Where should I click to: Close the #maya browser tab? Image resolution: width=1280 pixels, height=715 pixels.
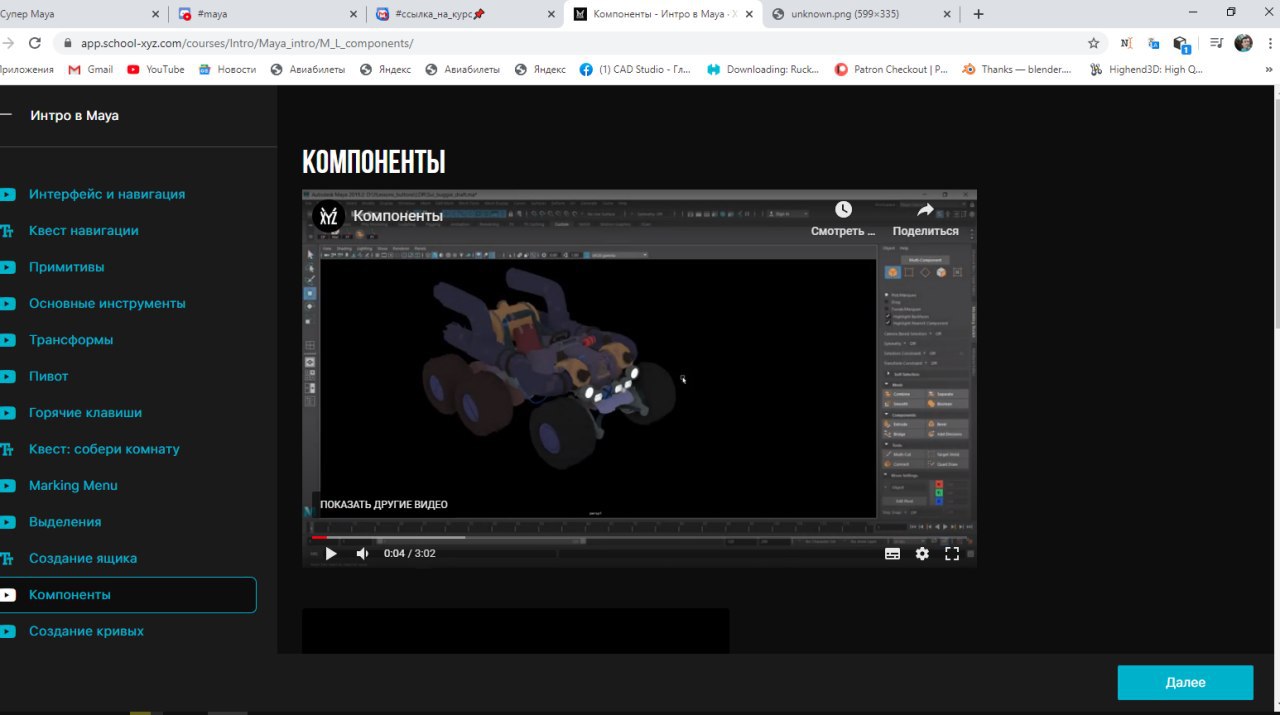pos(352,14)
